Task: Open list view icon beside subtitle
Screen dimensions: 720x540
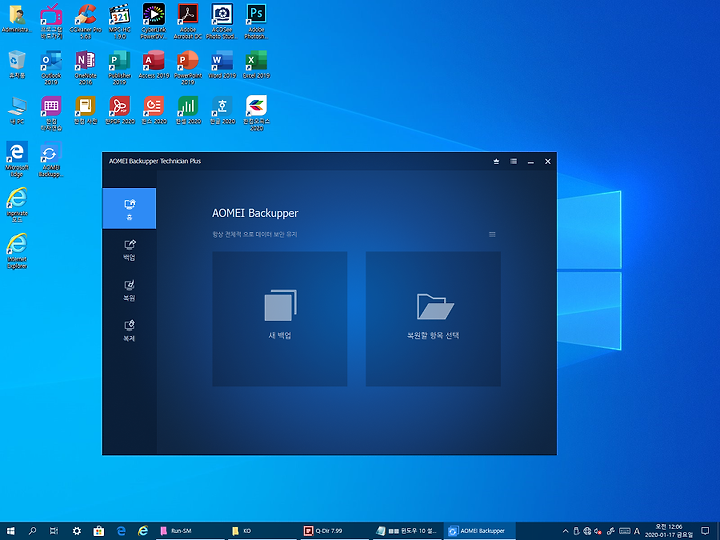Action: pyautogui.click(x=492, y=234)
